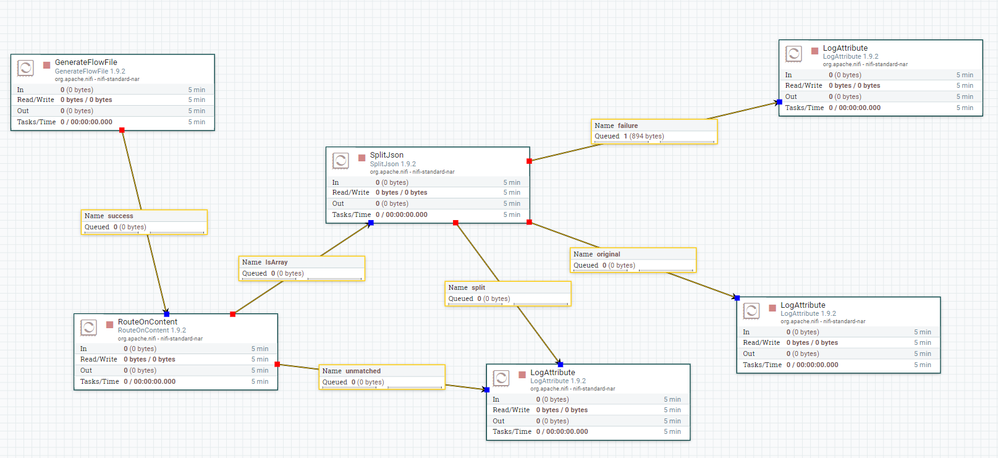Click title of LogAttribute fed by split
Viewport: 998px width, 458px height.
point(552,372)
